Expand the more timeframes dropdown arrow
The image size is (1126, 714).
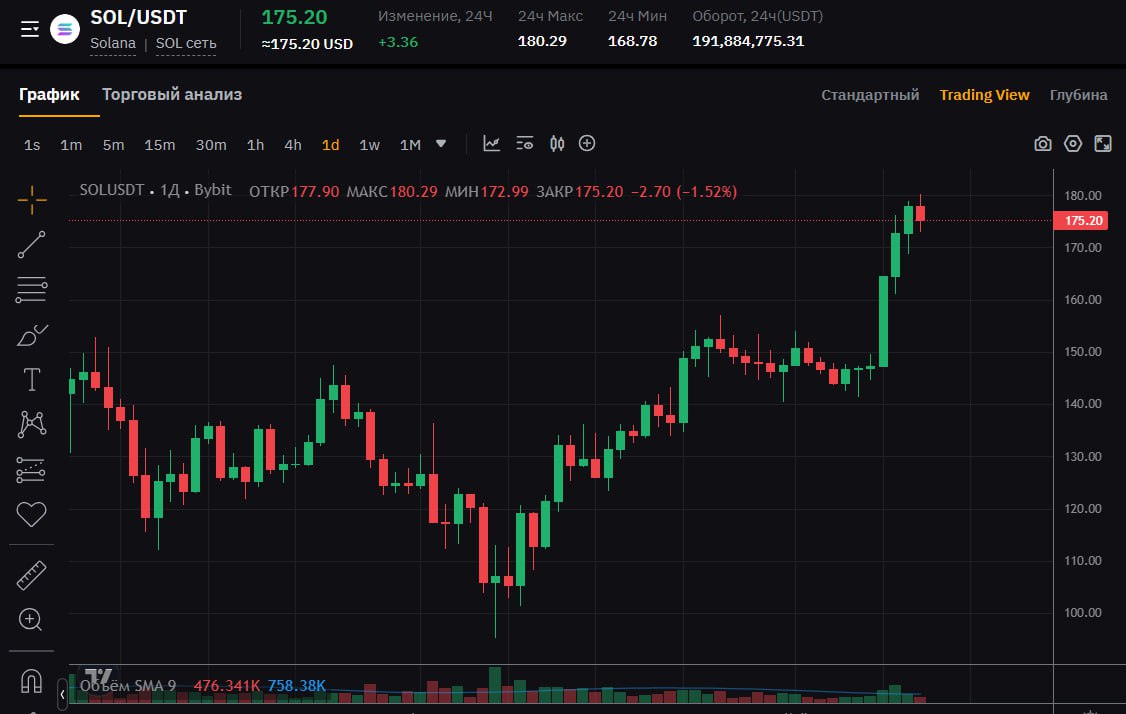click(441, 144)
